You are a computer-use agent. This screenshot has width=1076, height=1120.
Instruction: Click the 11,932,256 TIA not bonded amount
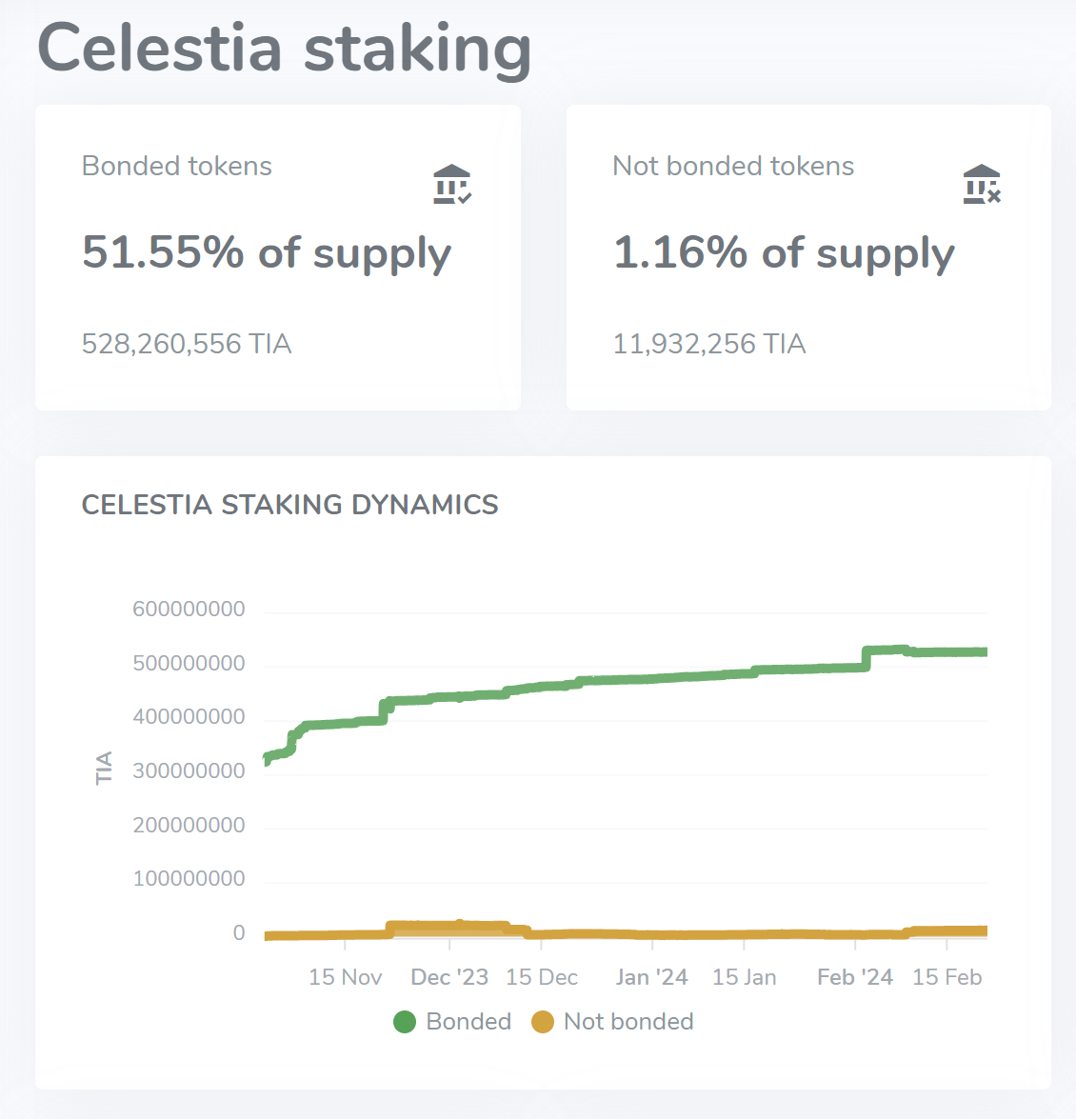click(709, 344)
